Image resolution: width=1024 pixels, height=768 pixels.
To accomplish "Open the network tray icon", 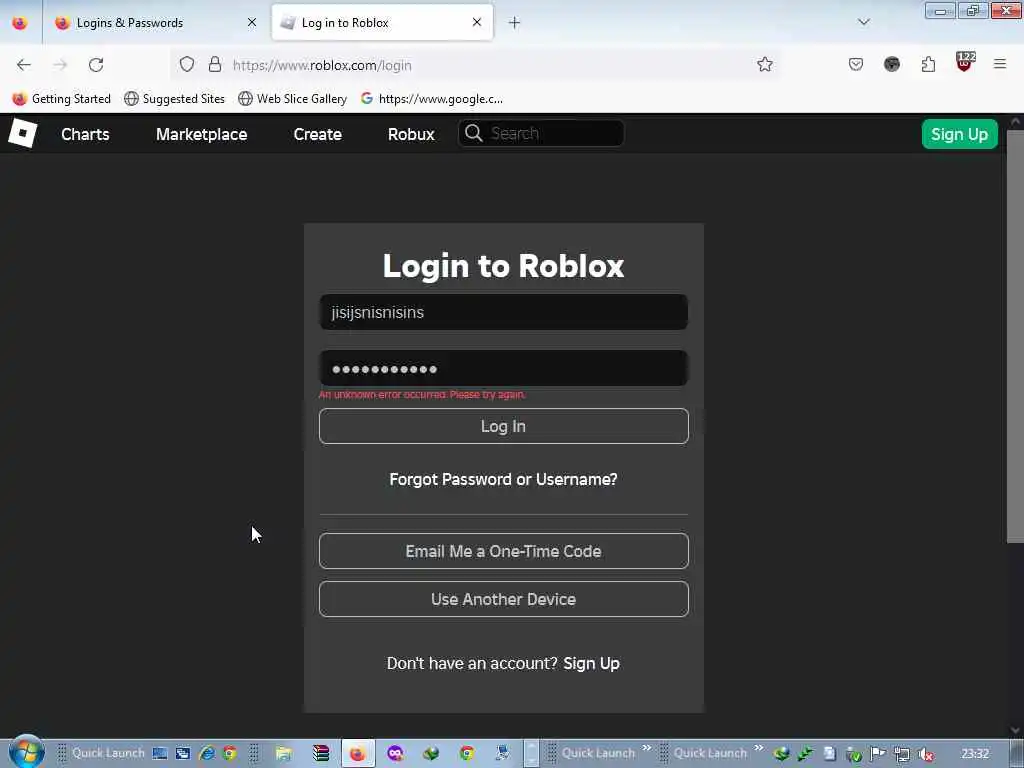I will 902,754.
